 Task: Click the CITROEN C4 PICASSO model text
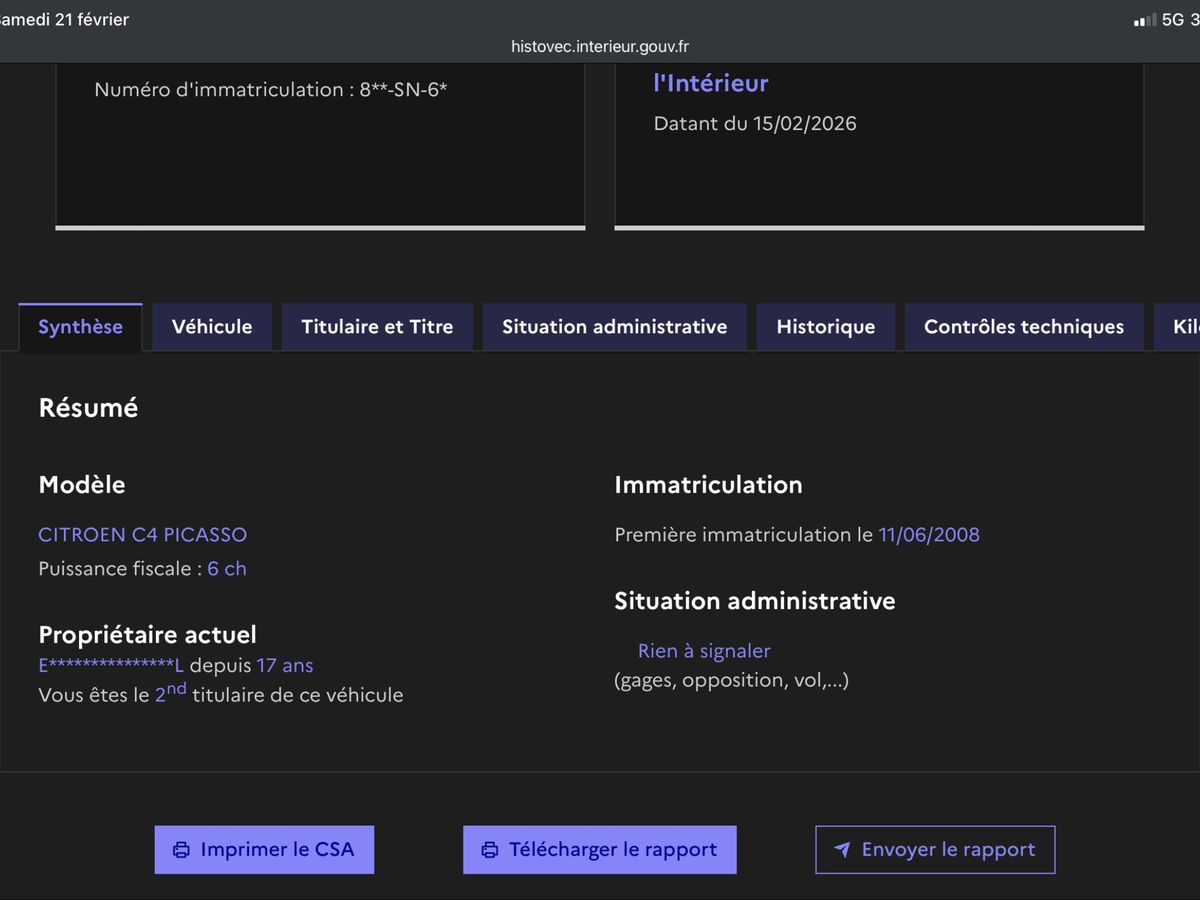pos(142,535)
